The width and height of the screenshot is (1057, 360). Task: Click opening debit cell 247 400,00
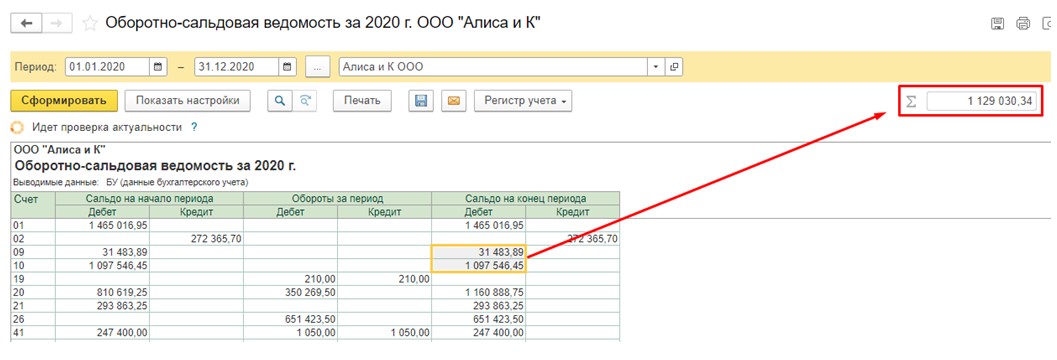point(102,332)
